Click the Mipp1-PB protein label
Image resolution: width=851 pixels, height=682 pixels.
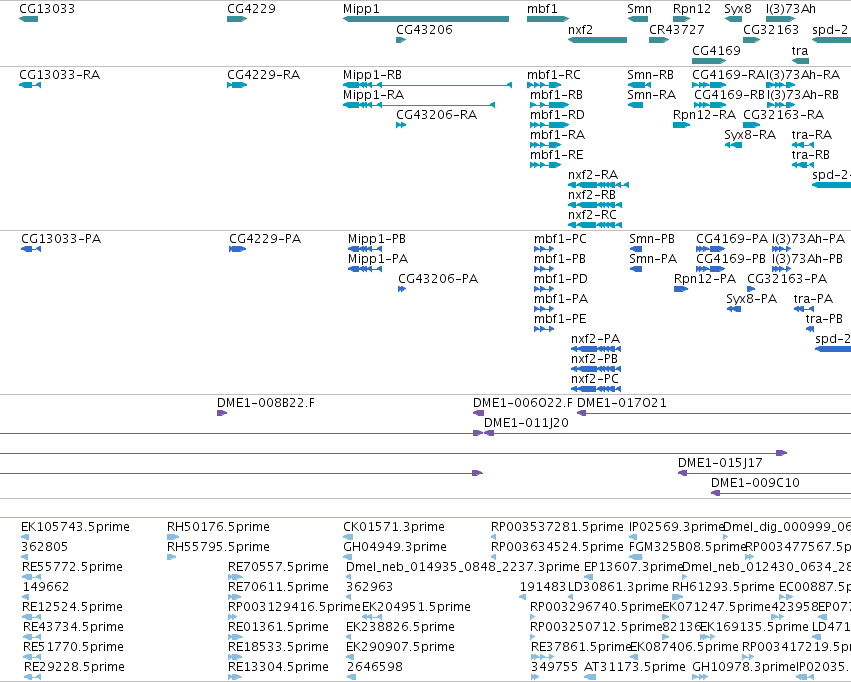tap(377, 239)
